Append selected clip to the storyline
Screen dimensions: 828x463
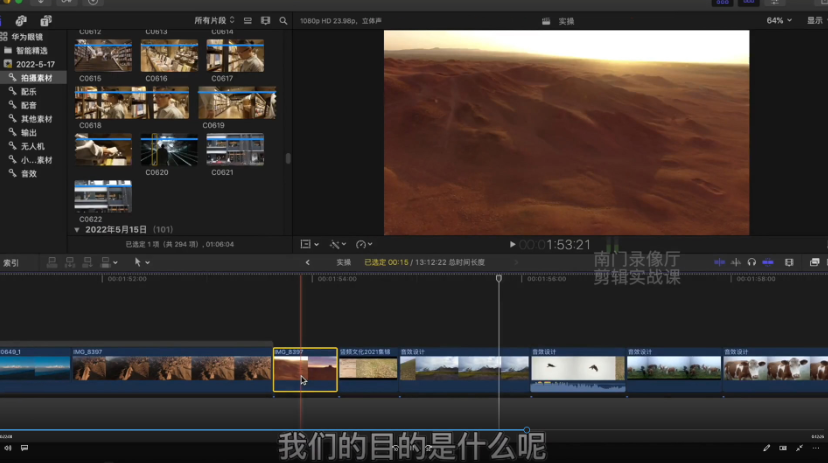pos(88,262)
